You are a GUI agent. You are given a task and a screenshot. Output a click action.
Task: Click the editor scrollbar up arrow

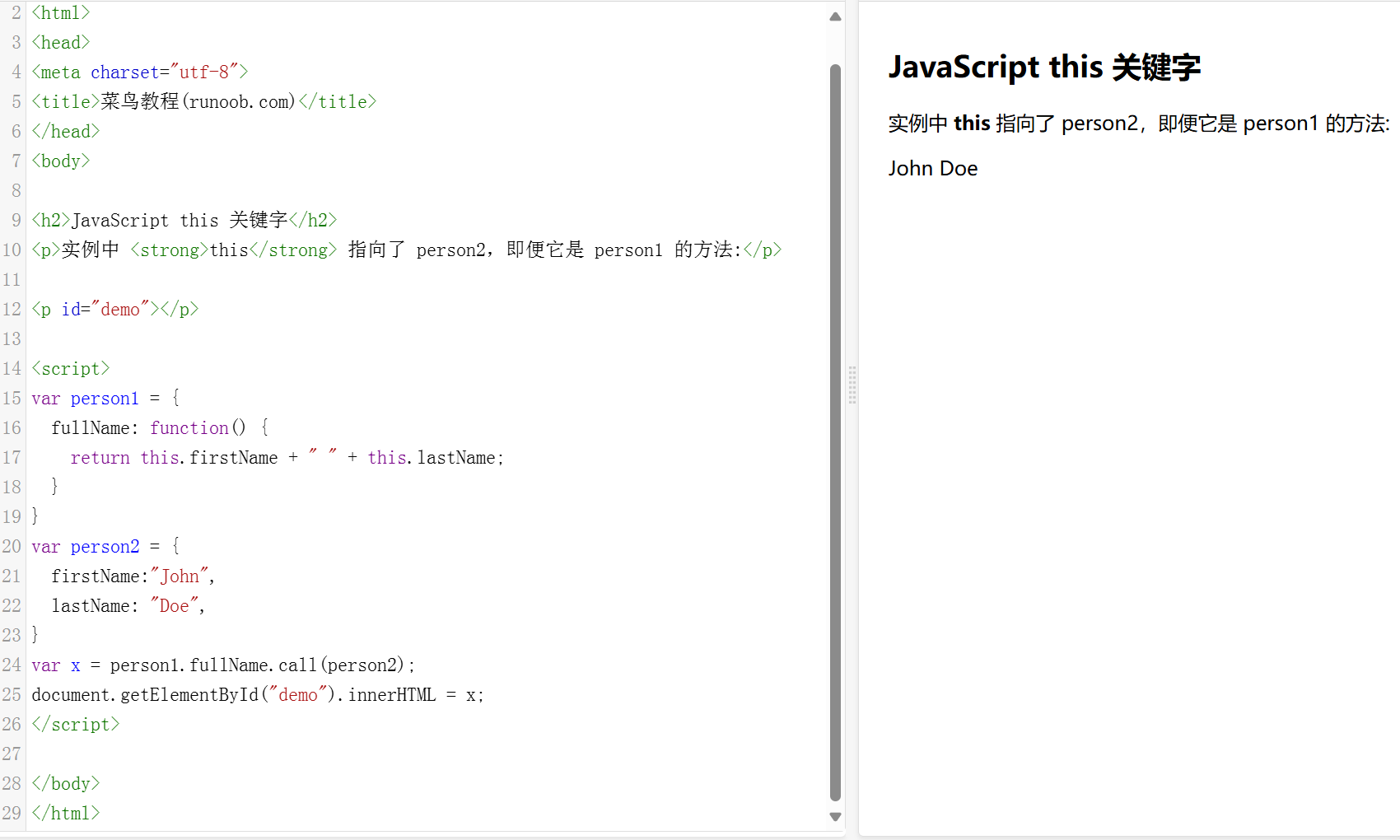pos(835,16)
